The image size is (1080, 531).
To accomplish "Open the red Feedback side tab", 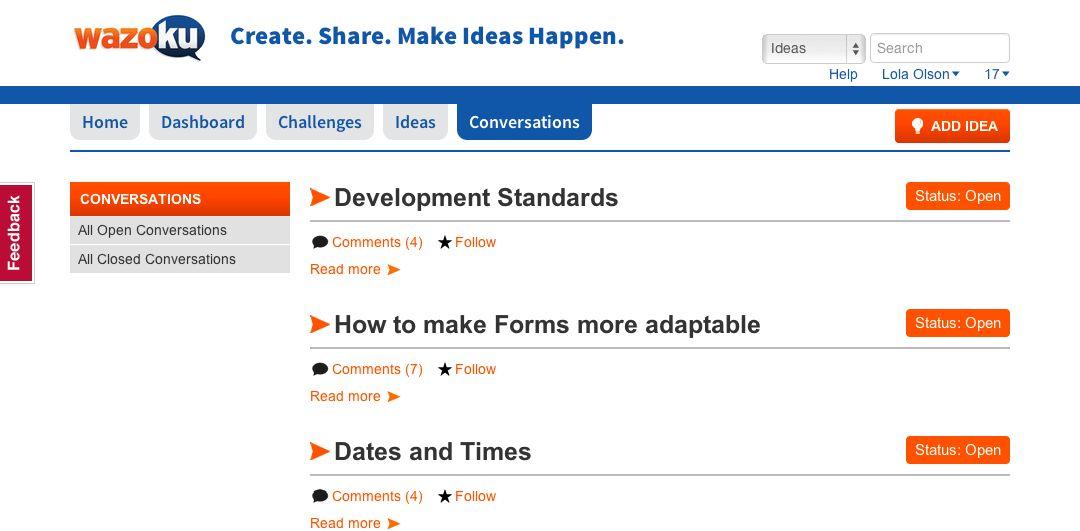I will [x=17, y=233].
